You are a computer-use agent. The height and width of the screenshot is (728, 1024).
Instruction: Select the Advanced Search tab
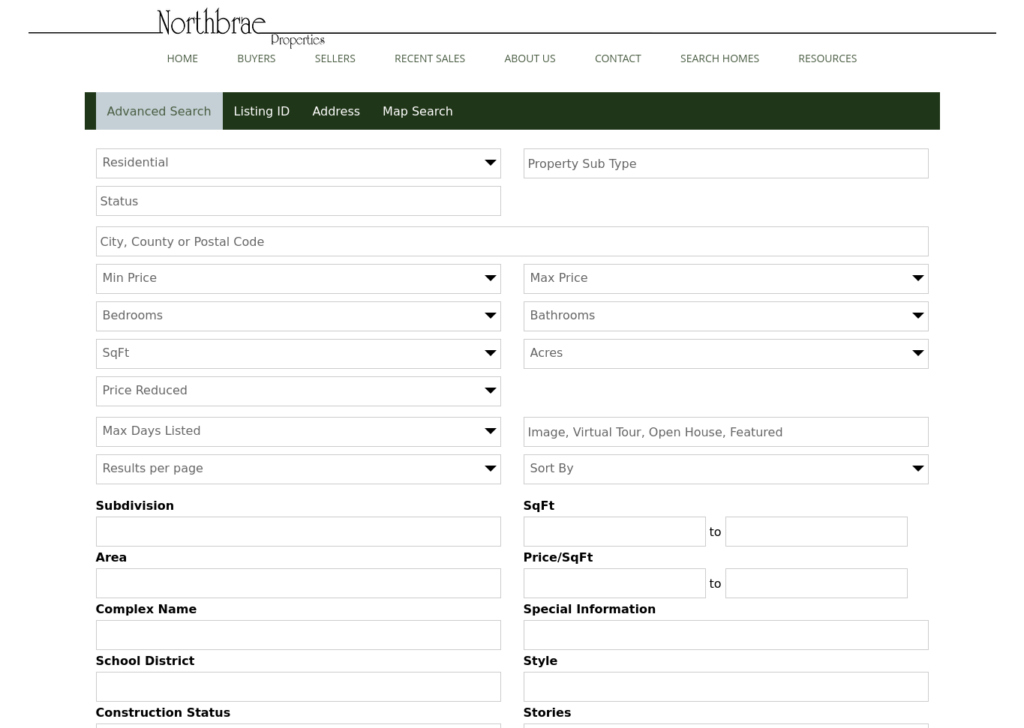pyautogui.click(x=159, y=111)
